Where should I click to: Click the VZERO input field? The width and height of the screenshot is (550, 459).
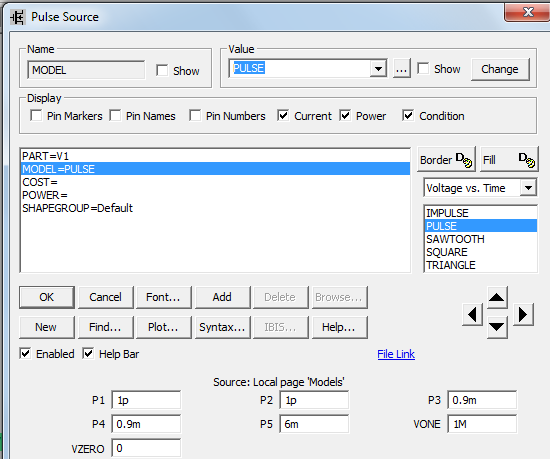(146, 448)
